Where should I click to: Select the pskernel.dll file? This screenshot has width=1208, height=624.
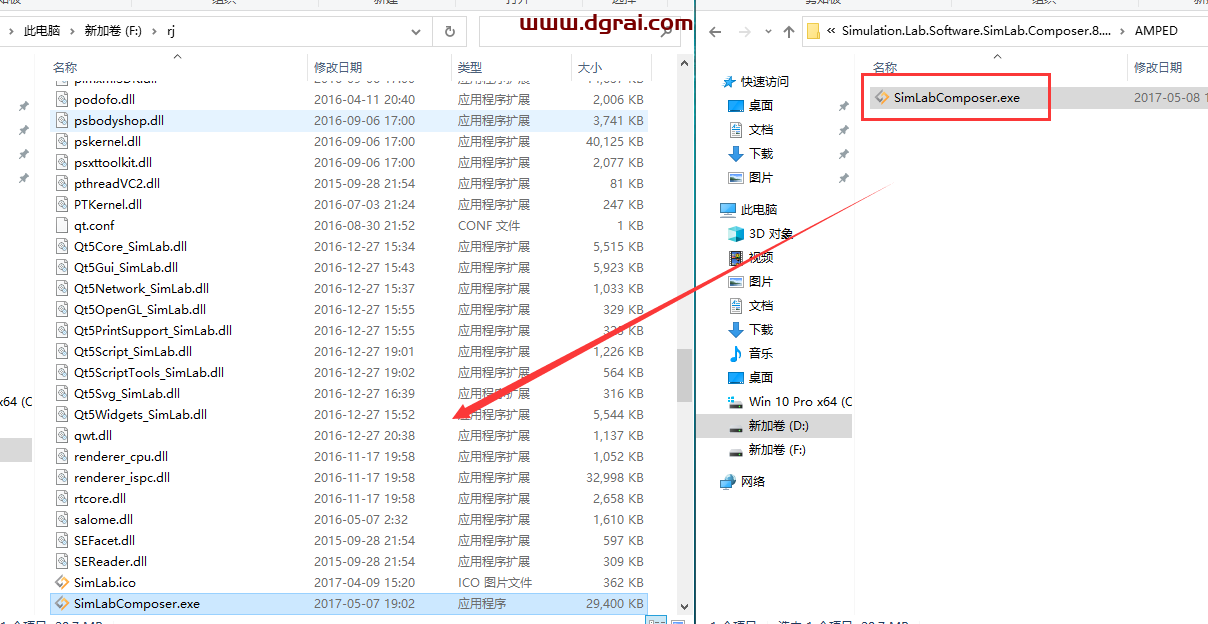click(x=349, y=141)
